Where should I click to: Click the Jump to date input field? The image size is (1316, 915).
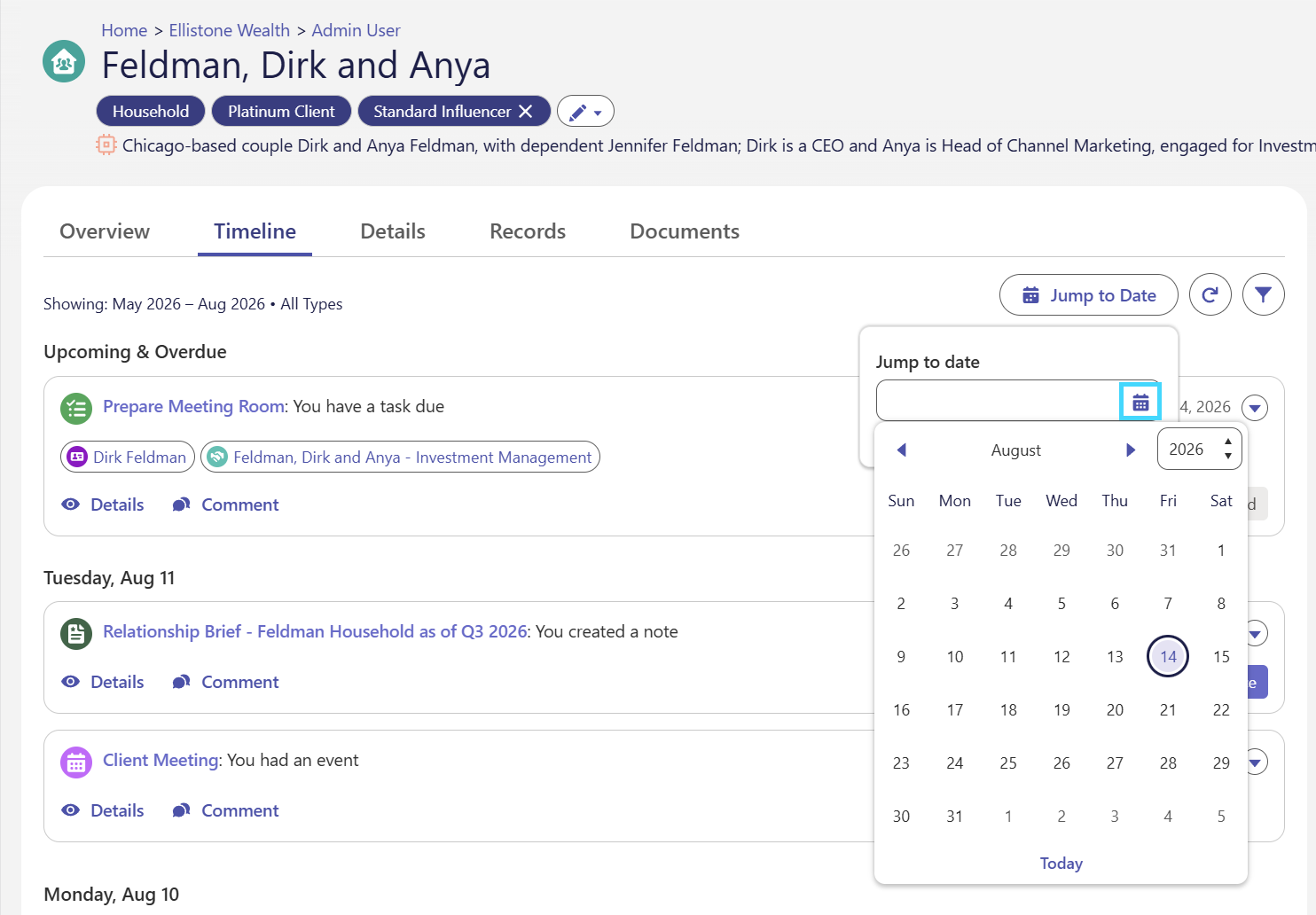point(999,402)
